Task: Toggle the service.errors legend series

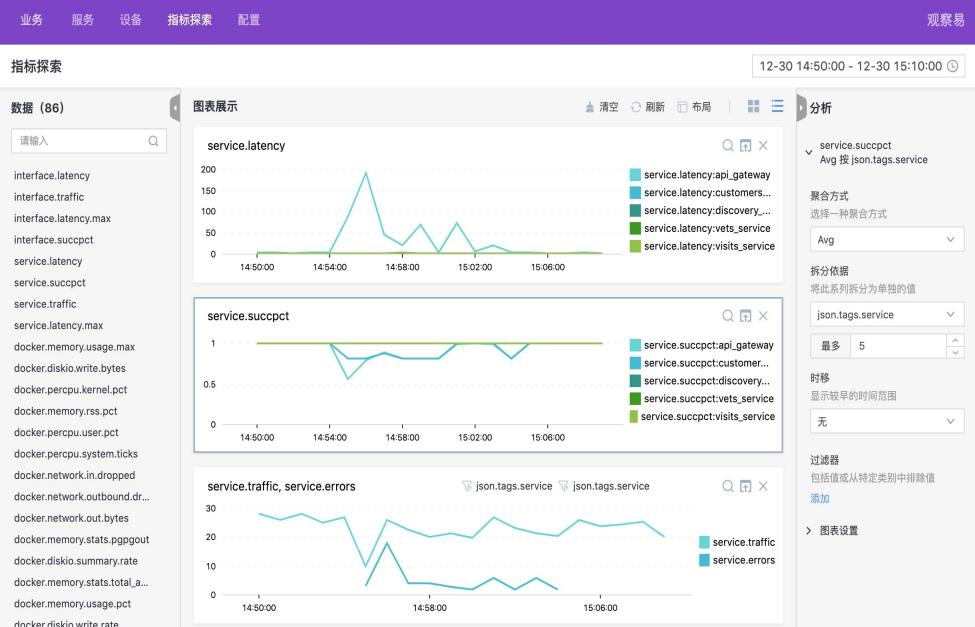Action: point(737,560)
